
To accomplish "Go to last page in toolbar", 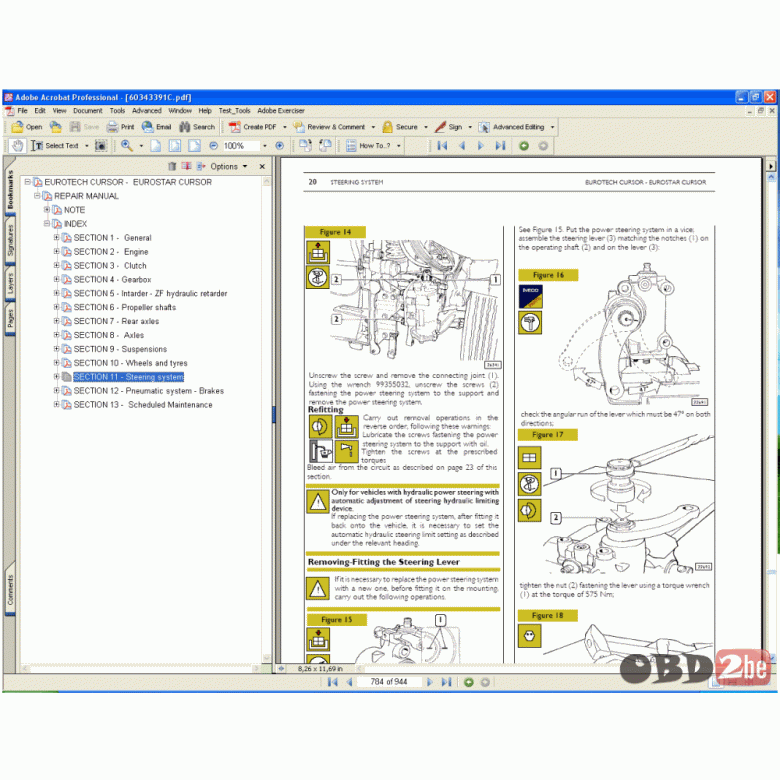I will pyautogui.click(x=500, y=146).
